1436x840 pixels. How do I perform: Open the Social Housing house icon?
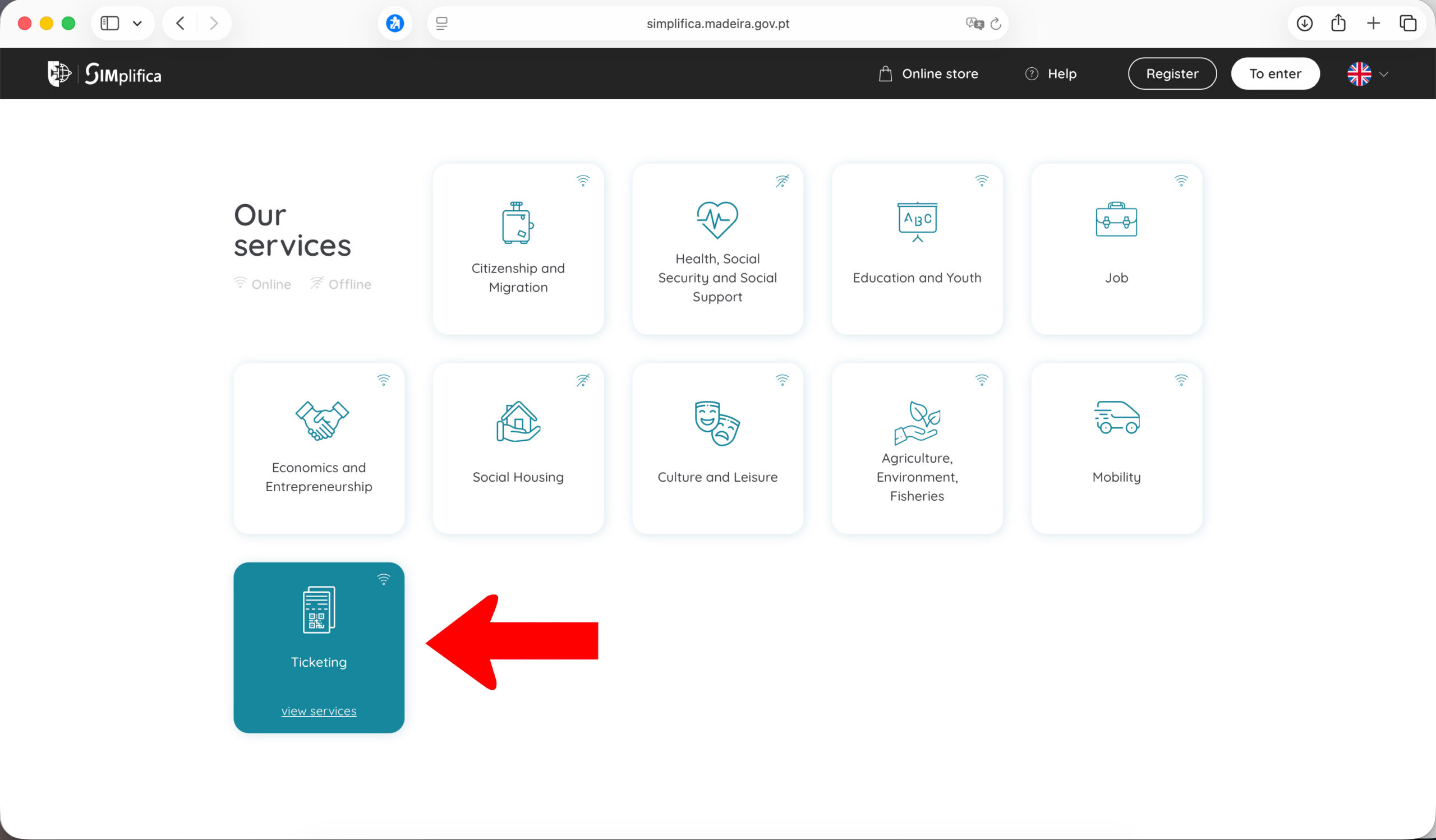click(x=518, y=422)
